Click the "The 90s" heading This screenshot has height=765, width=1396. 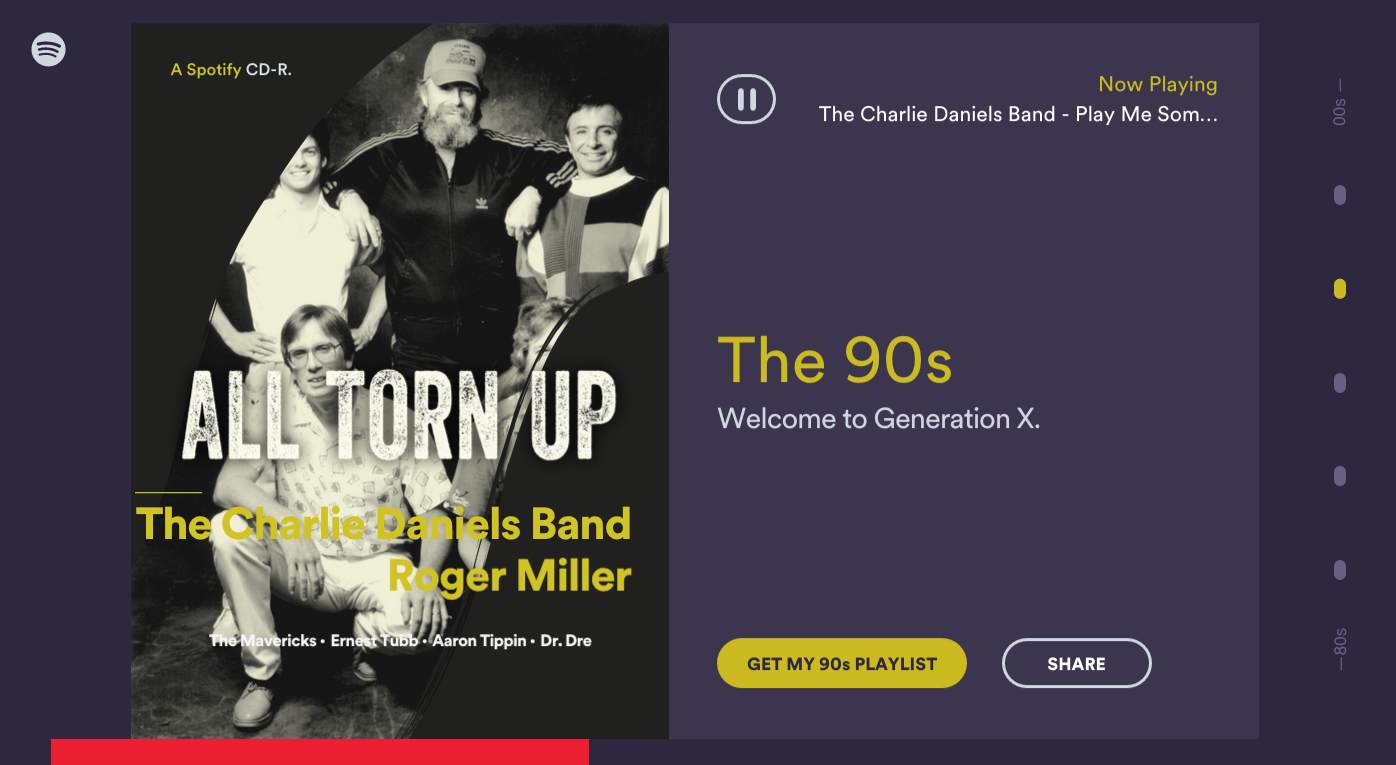point(834,360)
